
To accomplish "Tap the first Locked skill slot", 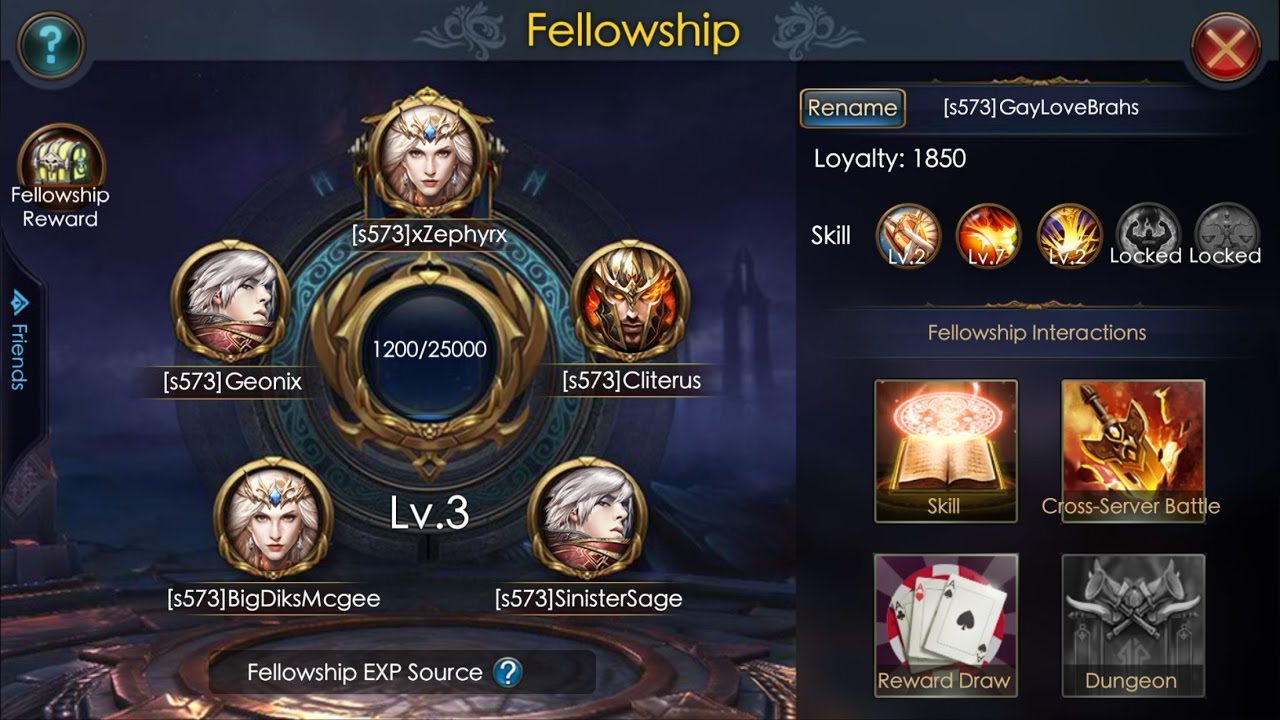I will [1147, 237].
